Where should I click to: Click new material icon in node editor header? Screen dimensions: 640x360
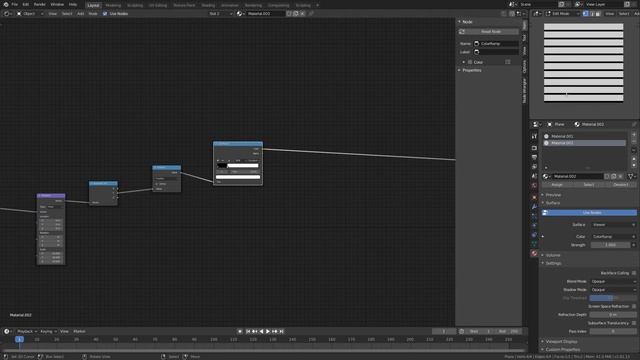coord(296,13)
